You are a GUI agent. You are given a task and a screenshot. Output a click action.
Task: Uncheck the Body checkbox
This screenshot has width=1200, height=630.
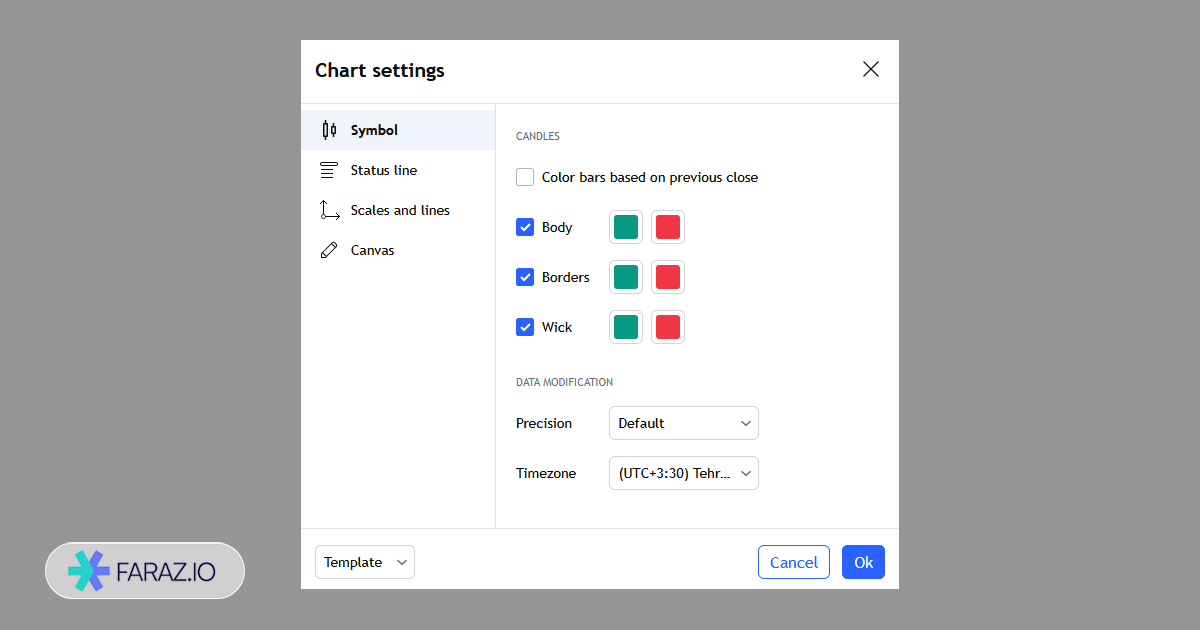(525, 227)
